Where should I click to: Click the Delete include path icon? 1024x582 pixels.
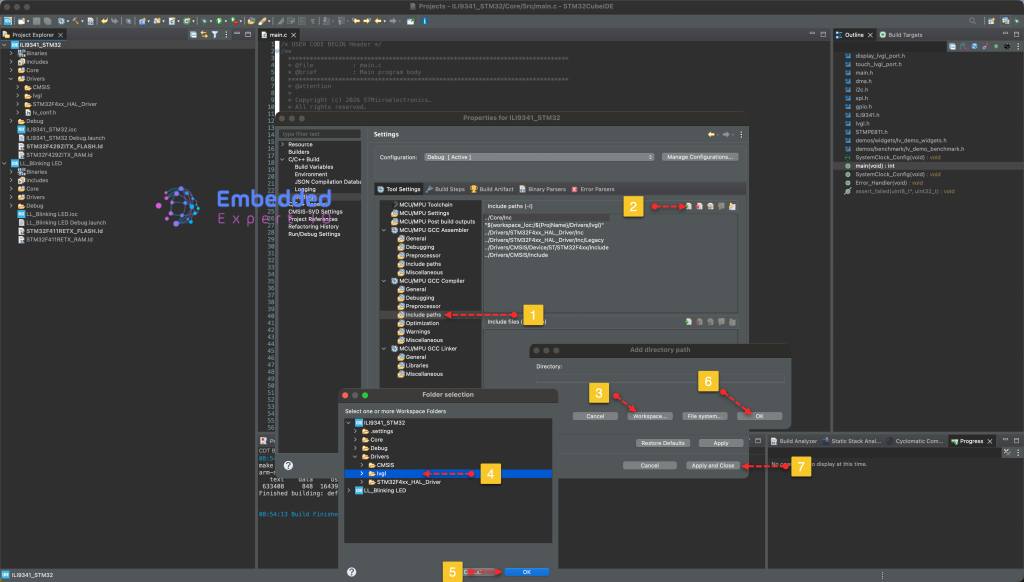tap(699, 207)
